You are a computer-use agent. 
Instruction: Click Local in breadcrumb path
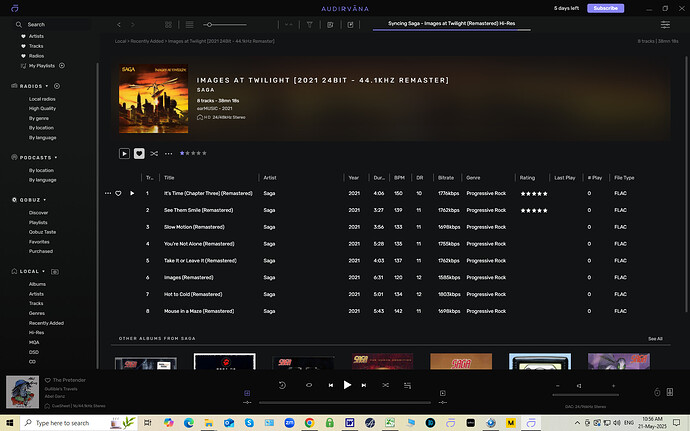pyautogui.click(x=120, y=41)
